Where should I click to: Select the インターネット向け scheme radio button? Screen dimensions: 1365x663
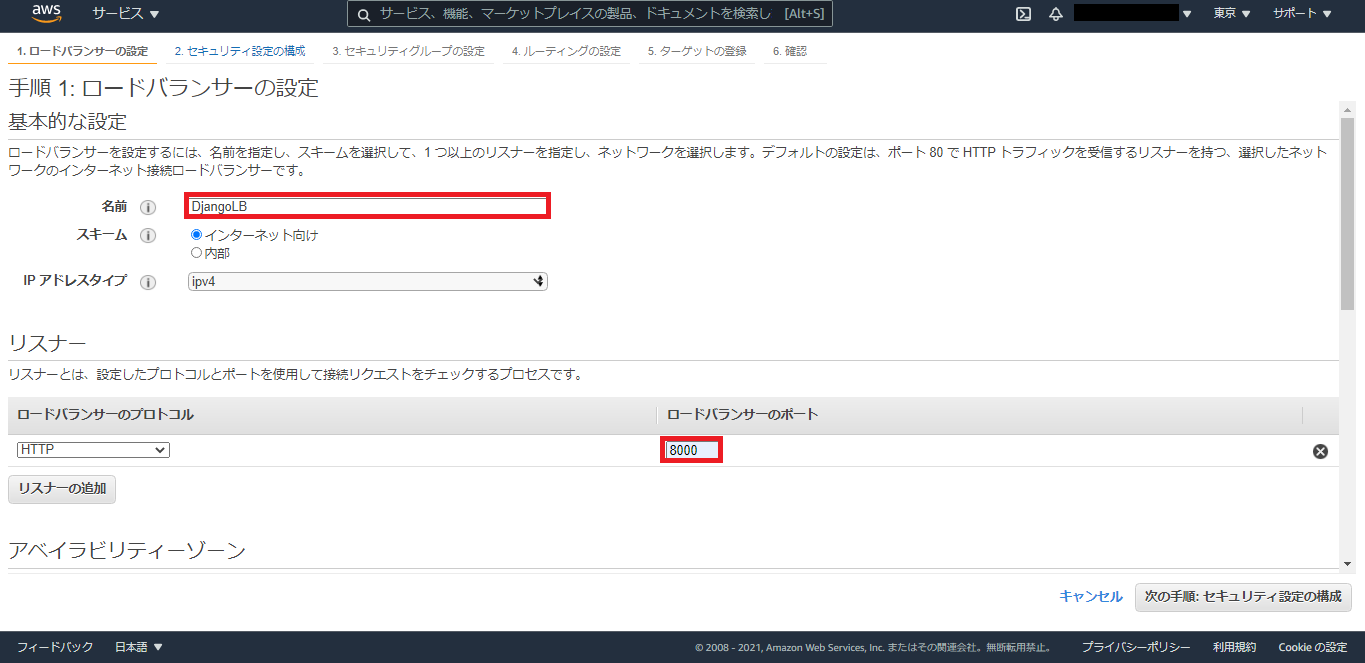[x=196, y=235]
